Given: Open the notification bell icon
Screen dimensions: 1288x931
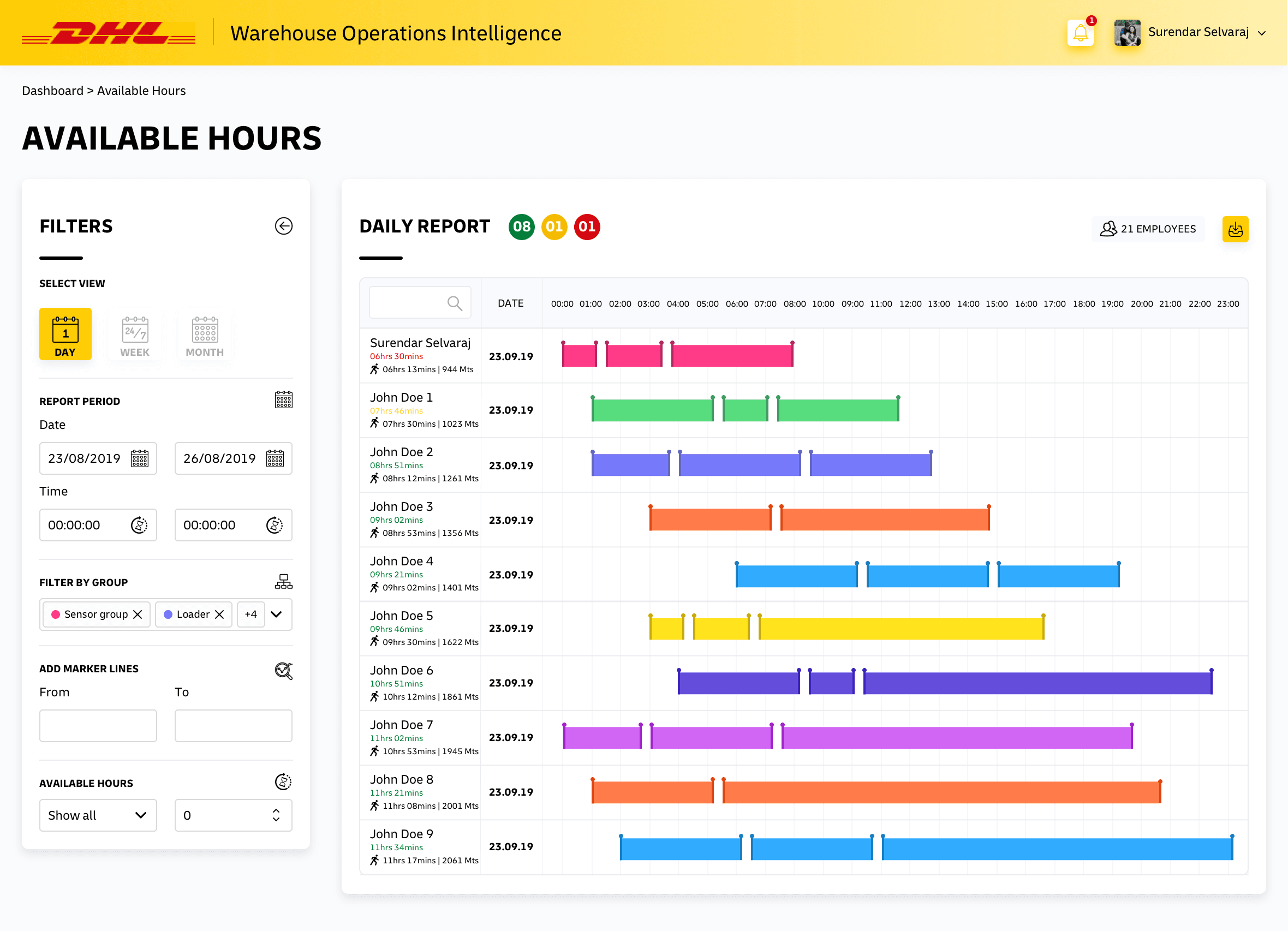Looking at the screenshot, I should click(x=1080, y=33).
